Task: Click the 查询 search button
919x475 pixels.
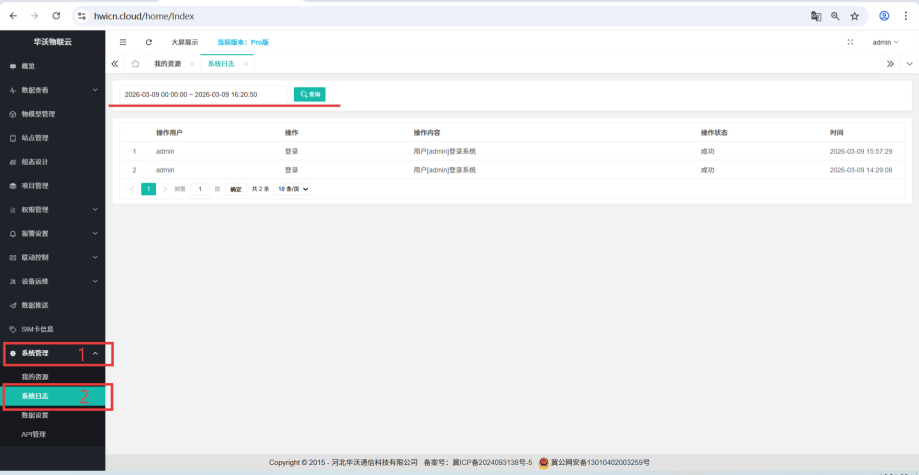Action: [x=310, y=94]
